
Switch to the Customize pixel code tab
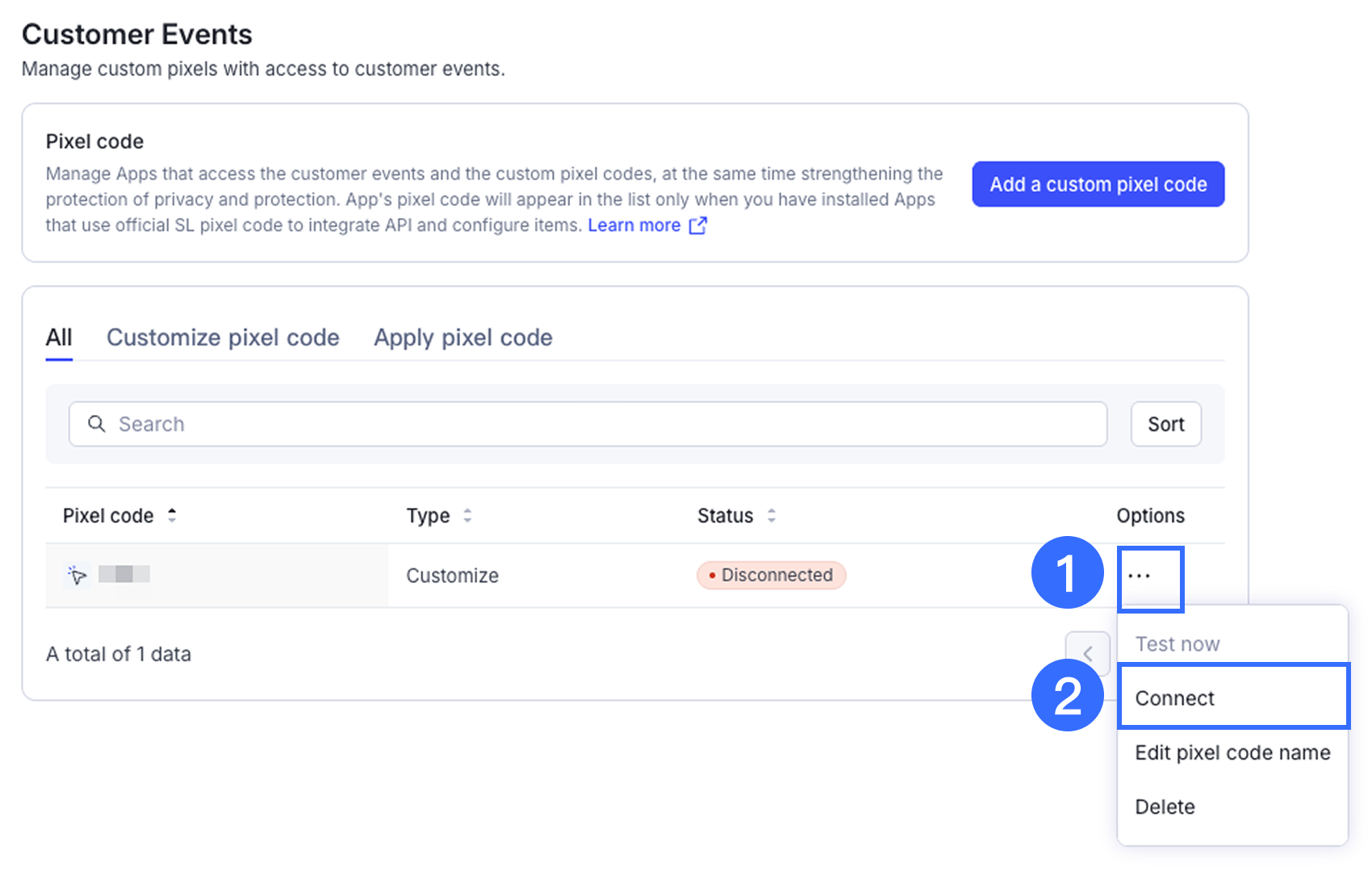click(x=223, y=337)
